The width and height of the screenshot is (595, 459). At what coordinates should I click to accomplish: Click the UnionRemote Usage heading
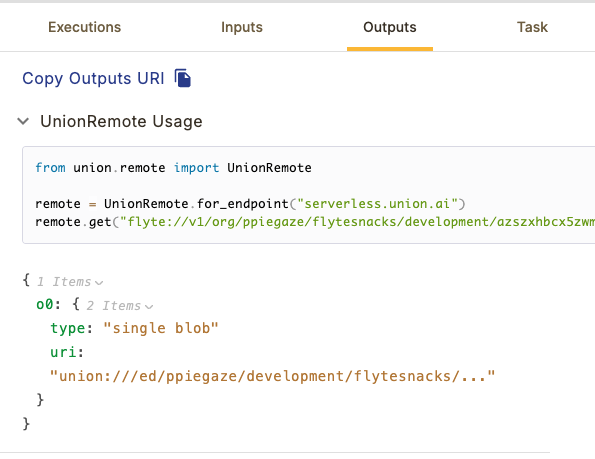(x=121, y=121)
